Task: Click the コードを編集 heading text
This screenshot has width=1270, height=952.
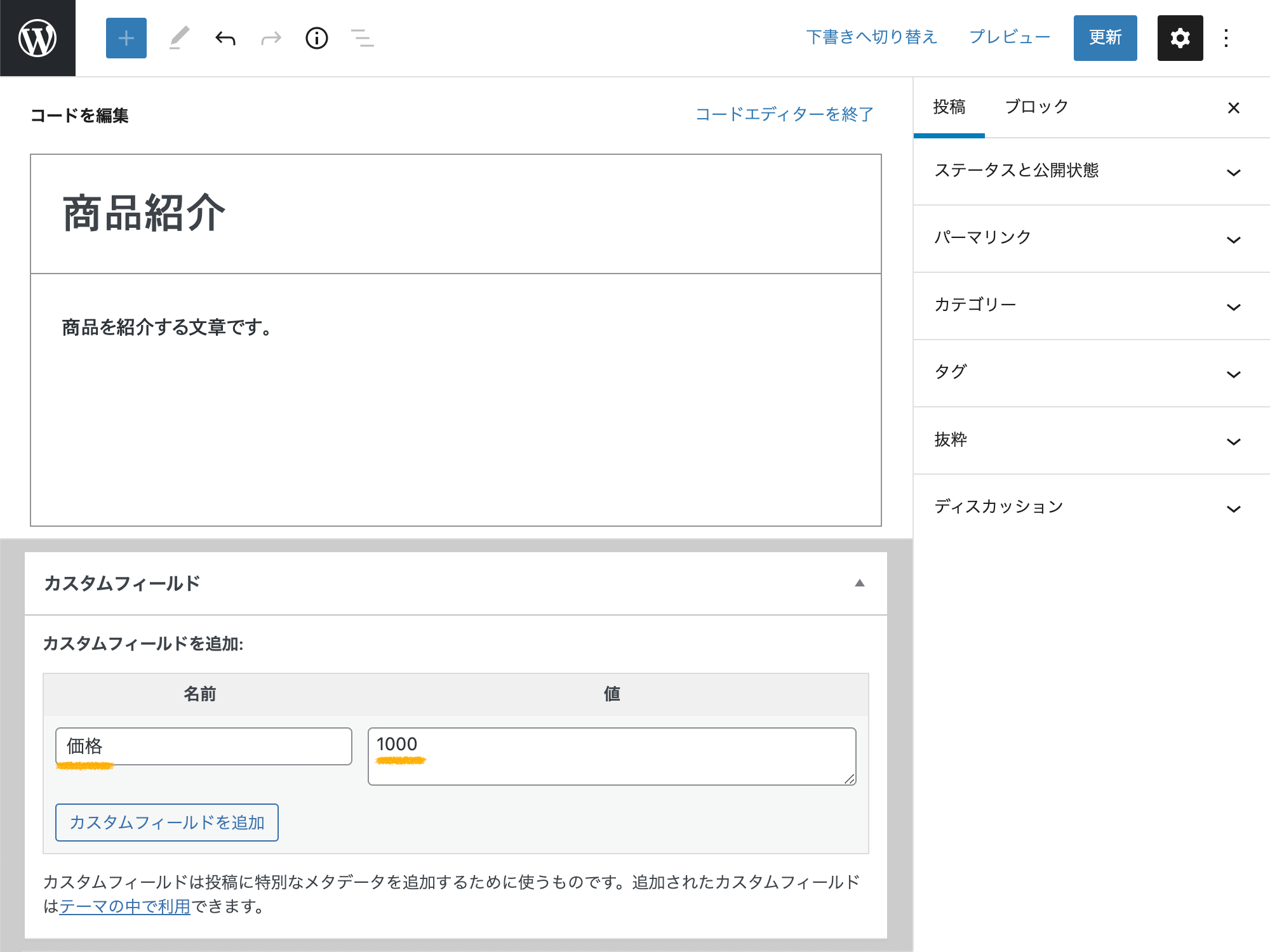Action: (79, 116)
